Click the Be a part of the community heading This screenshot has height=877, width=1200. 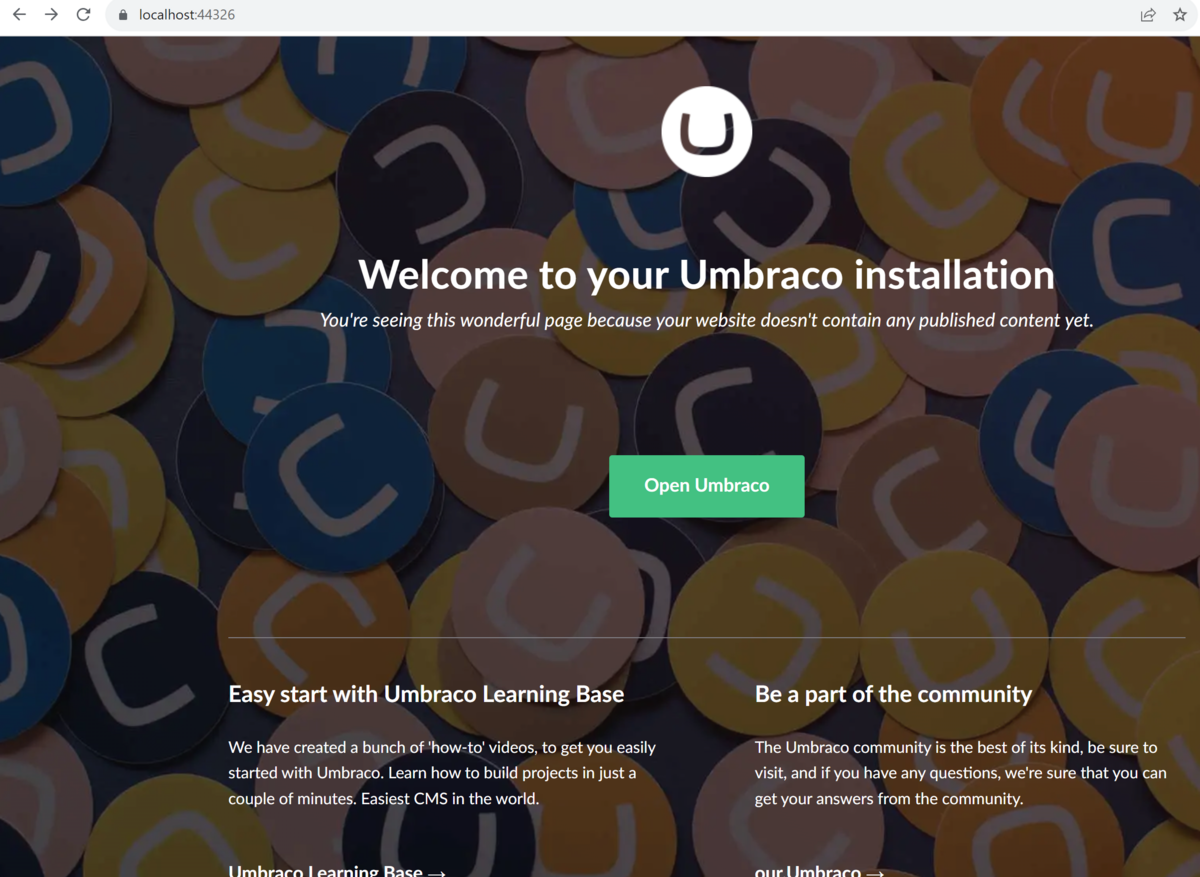pos(893,694)
